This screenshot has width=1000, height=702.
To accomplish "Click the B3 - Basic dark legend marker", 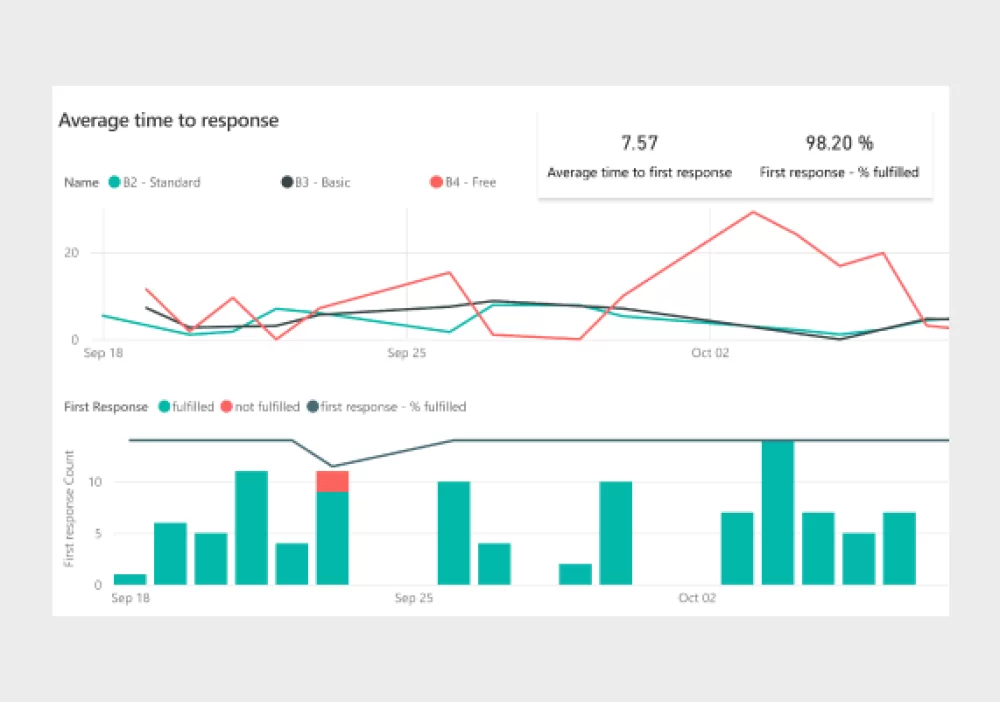I will [x=287, y=182].
